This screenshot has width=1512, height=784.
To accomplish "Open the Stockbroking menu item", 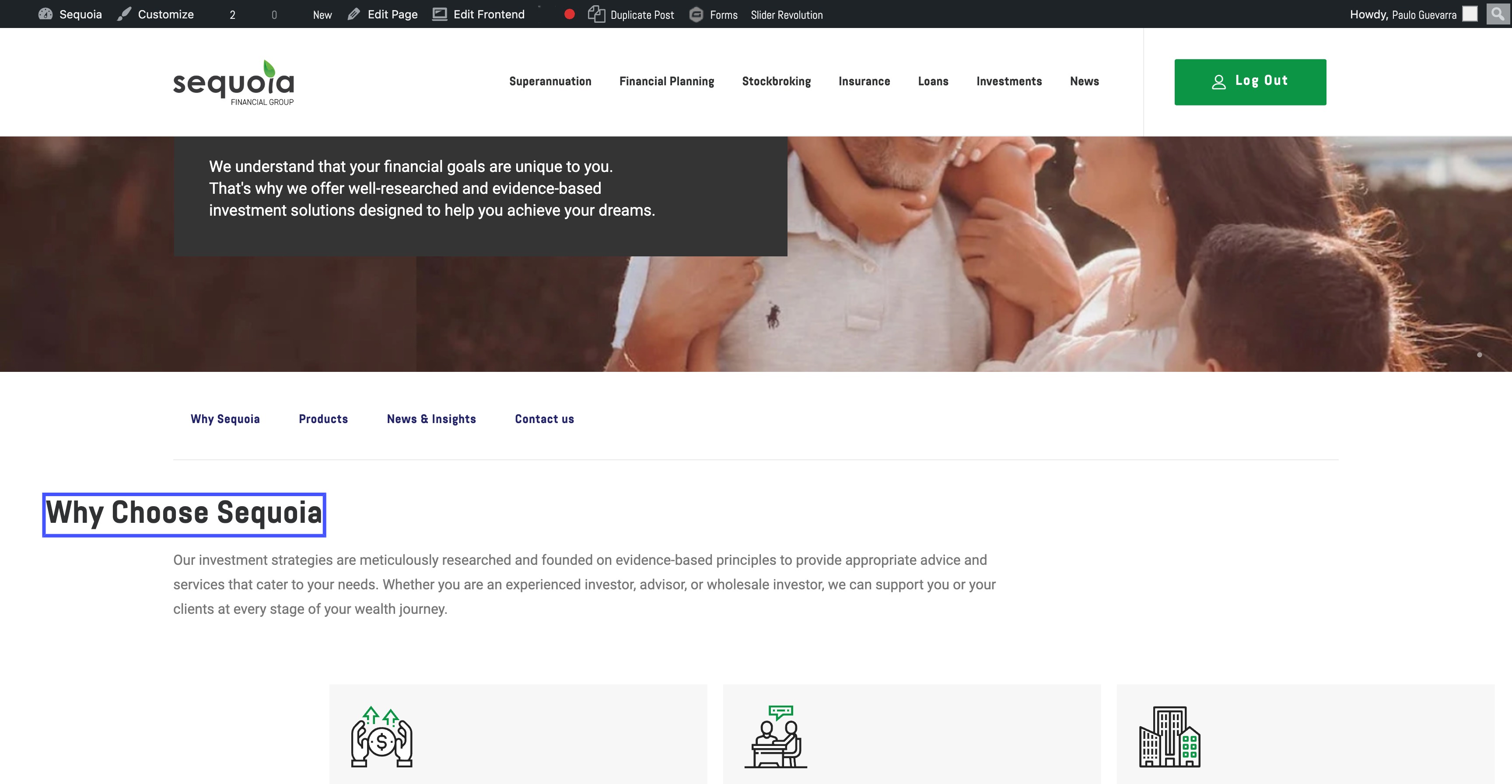I will (776, 81).
